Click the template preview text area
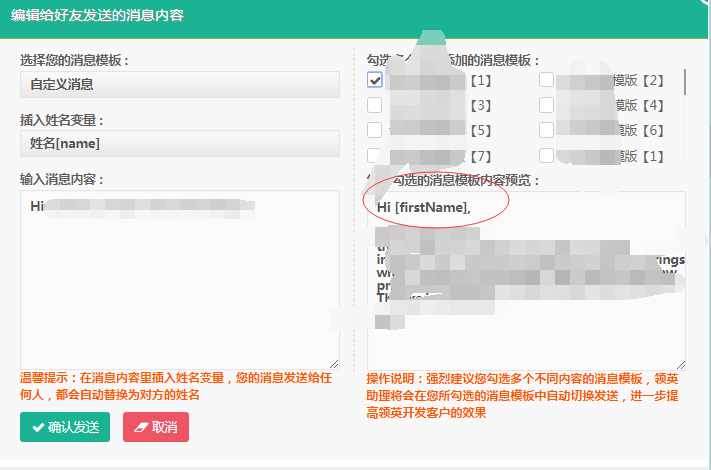Viewport: 711px width, 470px height. [526, 280]
